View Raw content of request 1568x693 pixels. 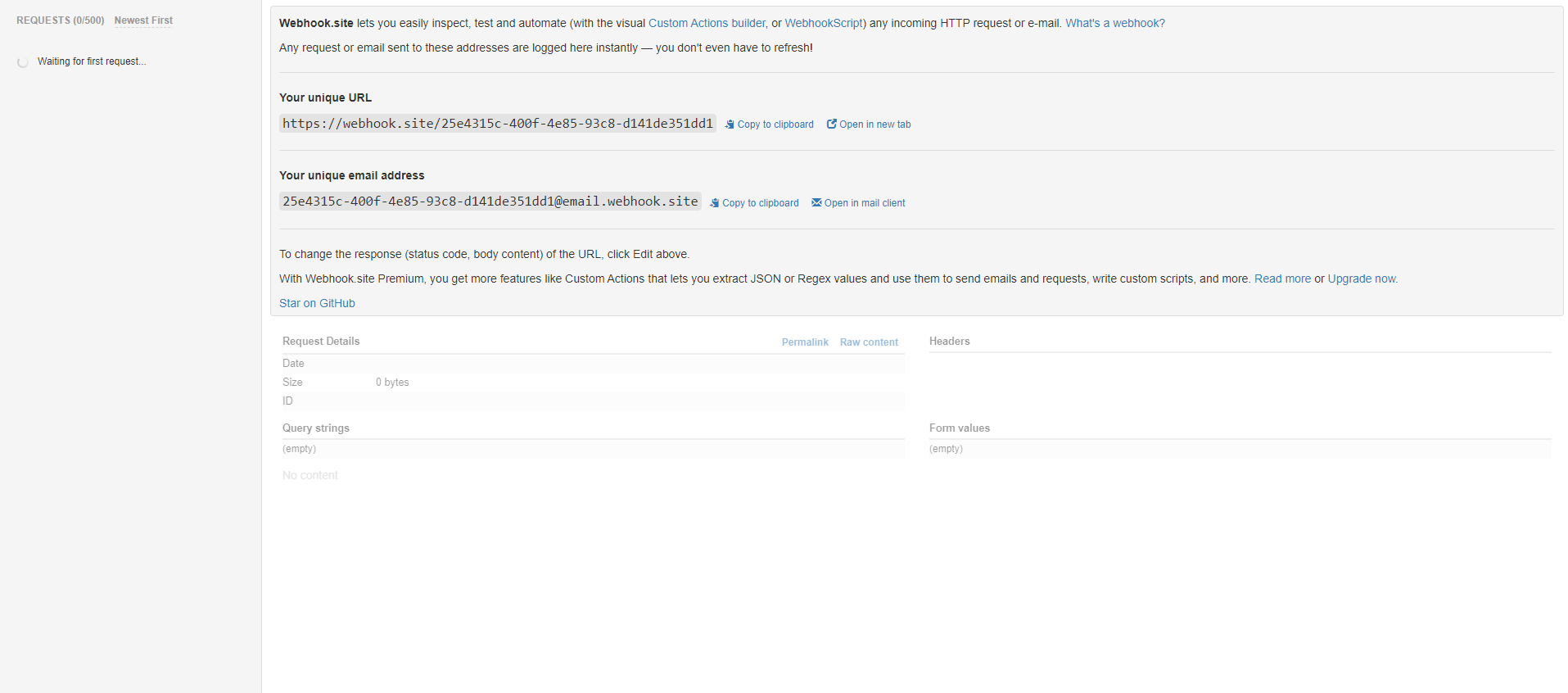(x=869, y=342)
